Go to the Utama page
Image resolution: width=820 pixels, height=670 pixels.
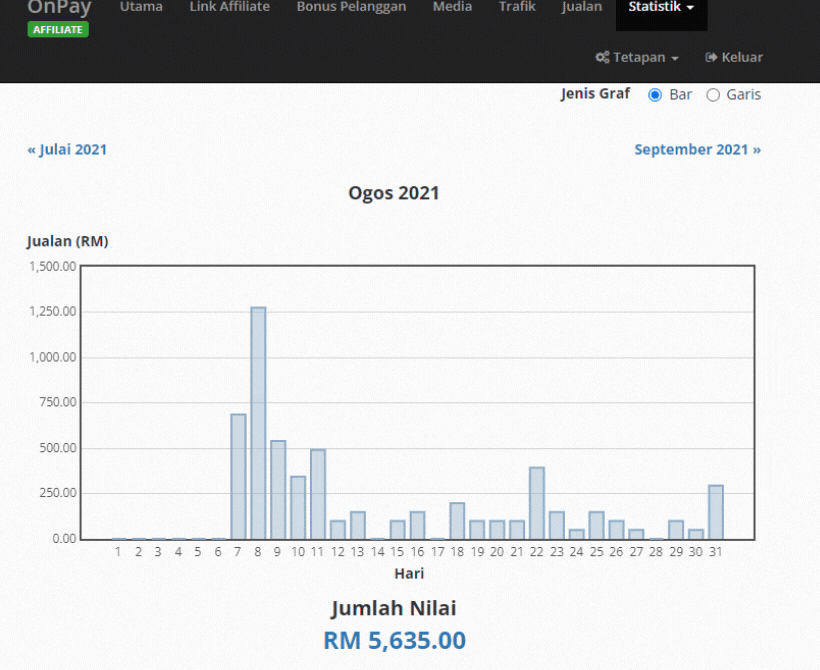click(141, 8)
